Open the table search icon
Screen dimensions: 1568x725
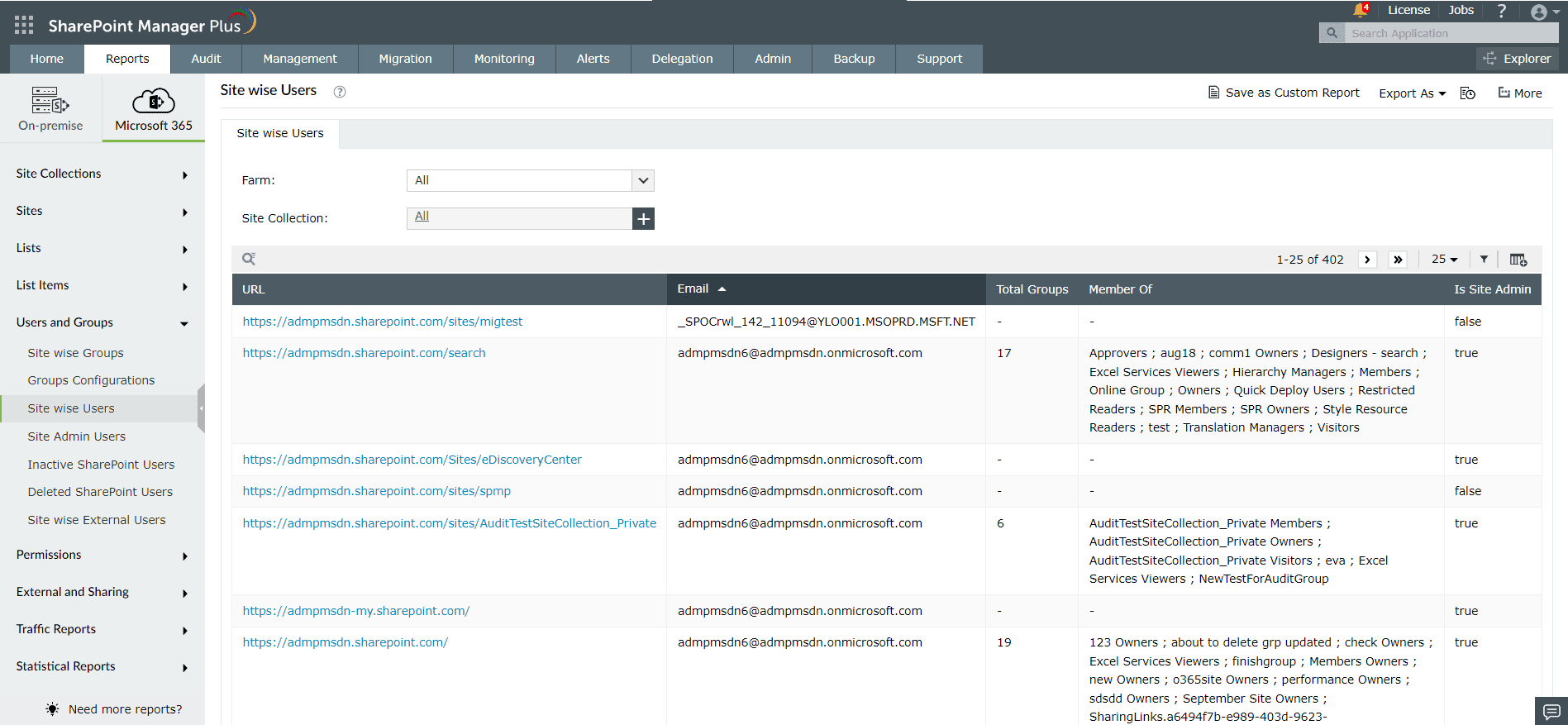(249, 259)
